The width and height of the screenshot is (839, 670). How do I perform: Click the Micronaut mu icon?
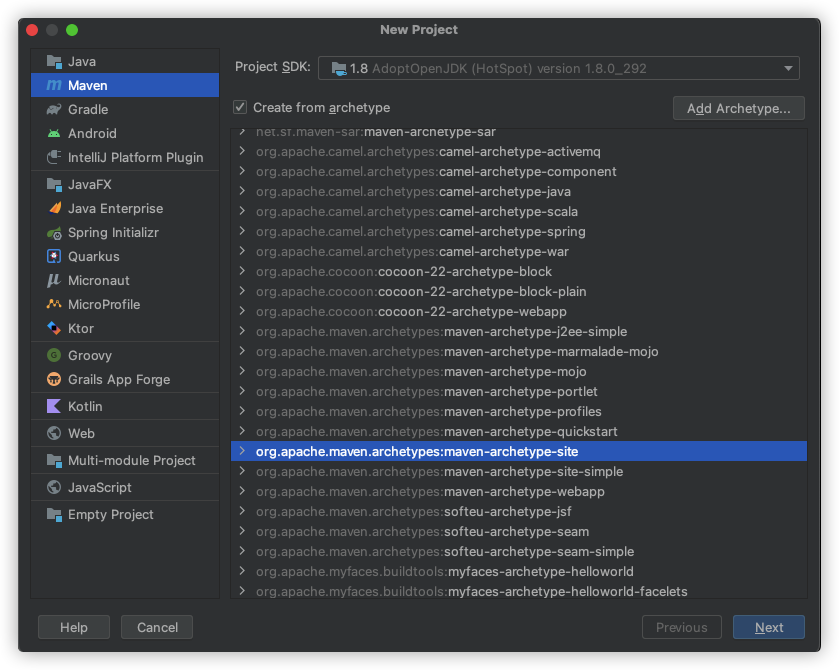tap(54, 280)
